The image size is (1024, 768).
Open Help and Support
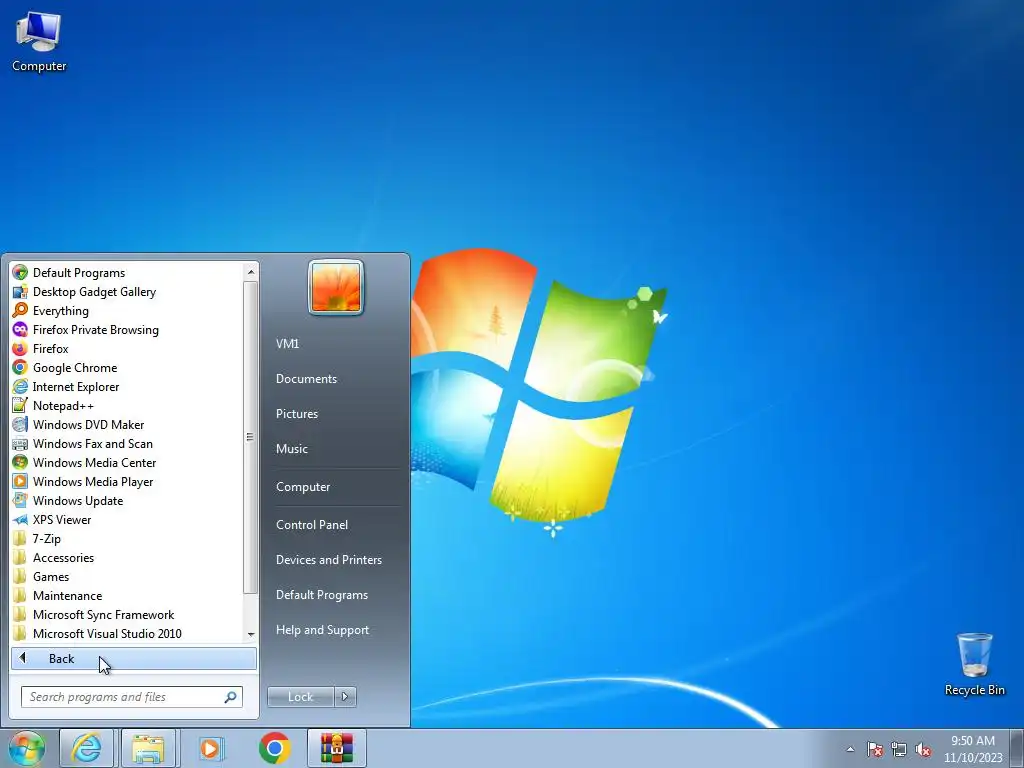pos(322,630)
